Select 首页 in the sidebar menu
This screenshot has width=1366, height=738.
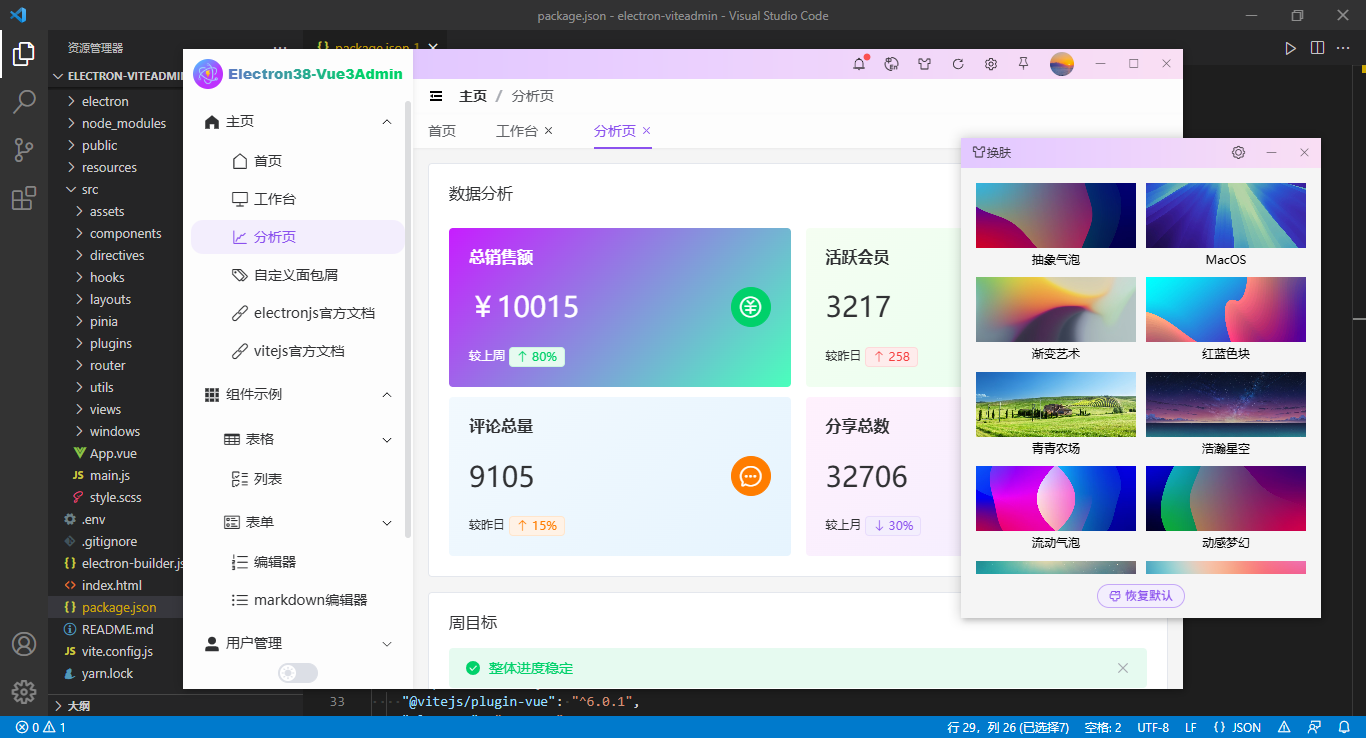click(x=267, y=161)
